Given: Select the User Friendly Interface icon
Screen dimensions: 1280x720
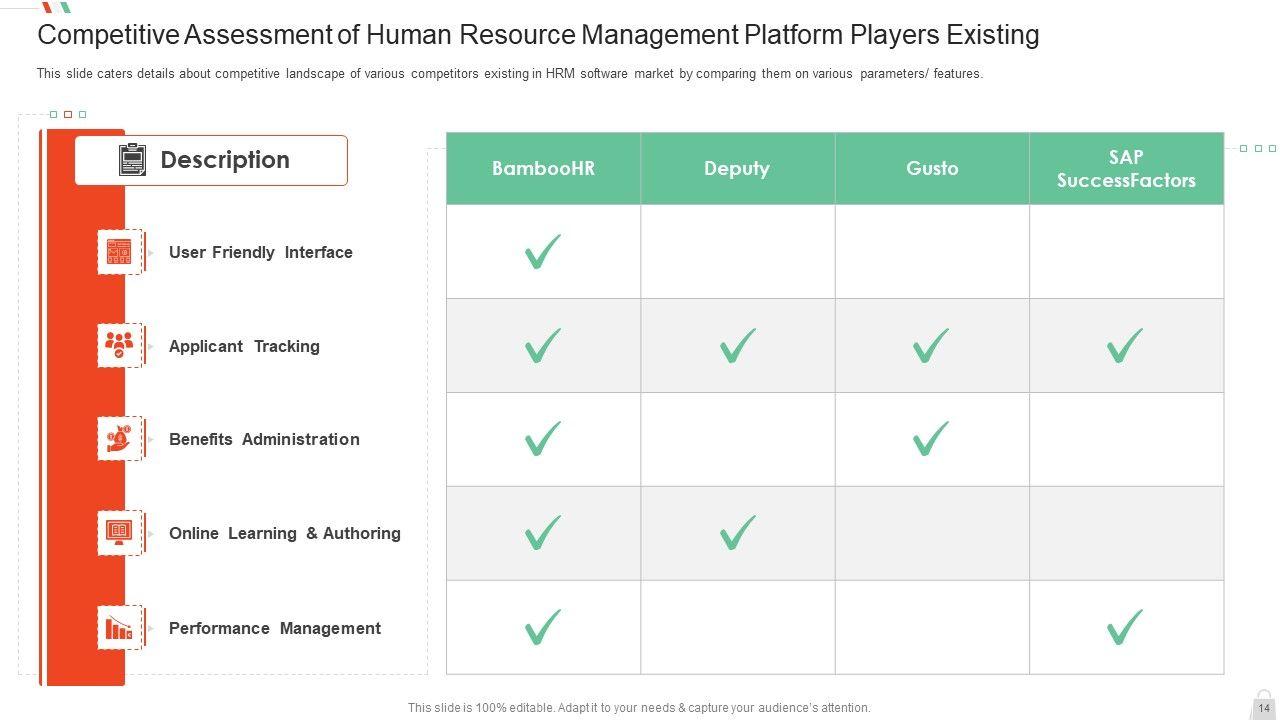Looking at the screenshot, I should (119, 252).
